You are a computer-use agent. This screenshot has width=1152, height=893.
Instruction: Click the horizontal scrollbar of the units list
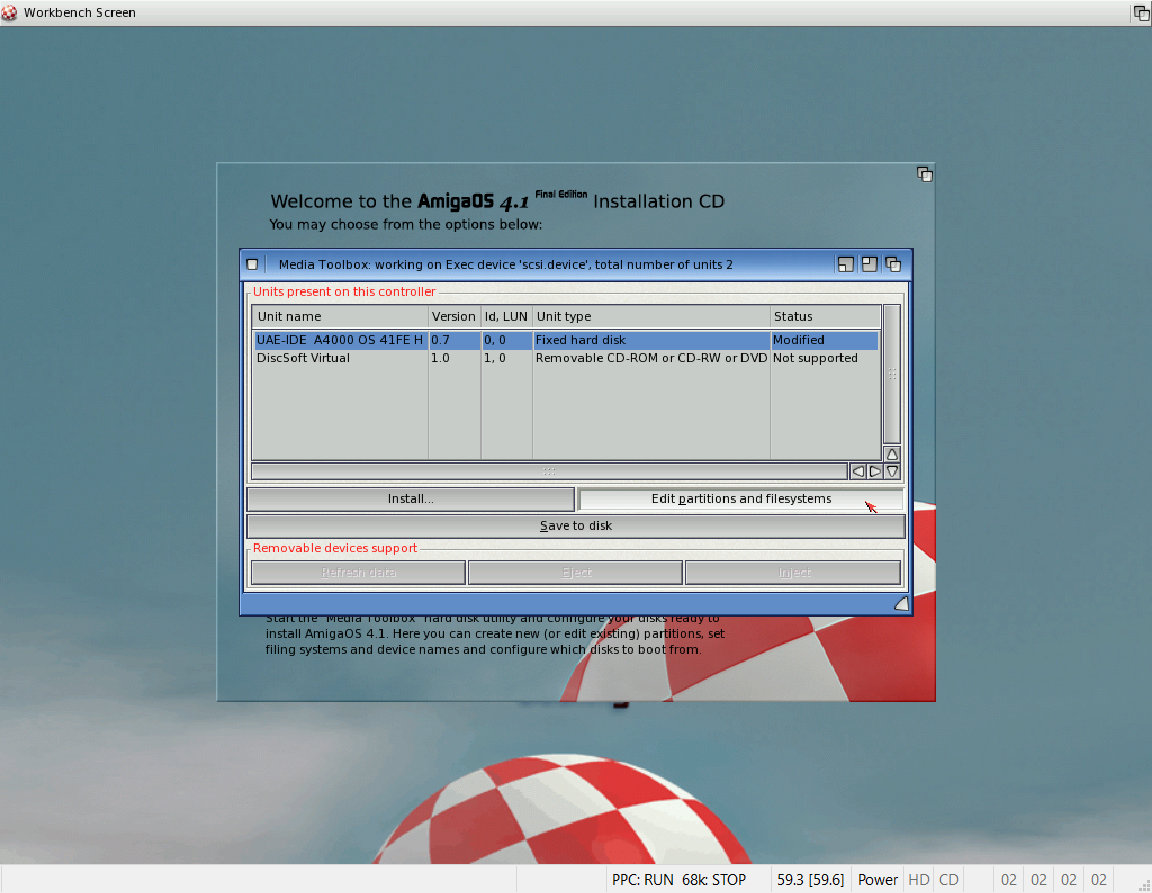[549, 471]
